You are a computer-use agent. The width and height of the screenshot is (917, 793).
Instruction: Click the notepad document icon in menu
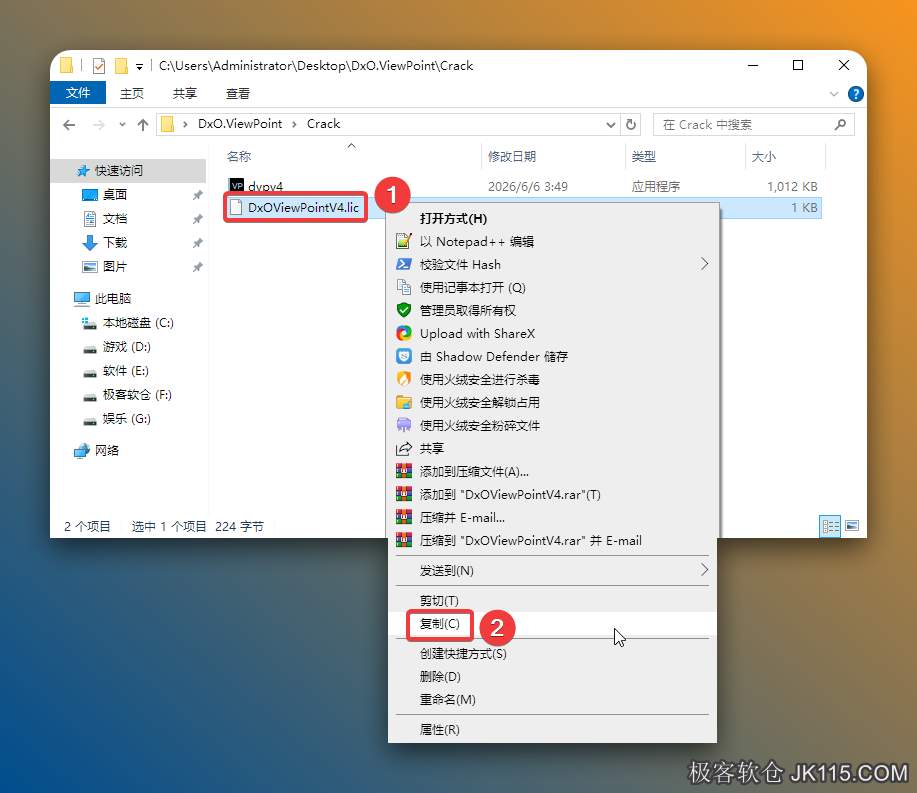click(x=404, y=287)
